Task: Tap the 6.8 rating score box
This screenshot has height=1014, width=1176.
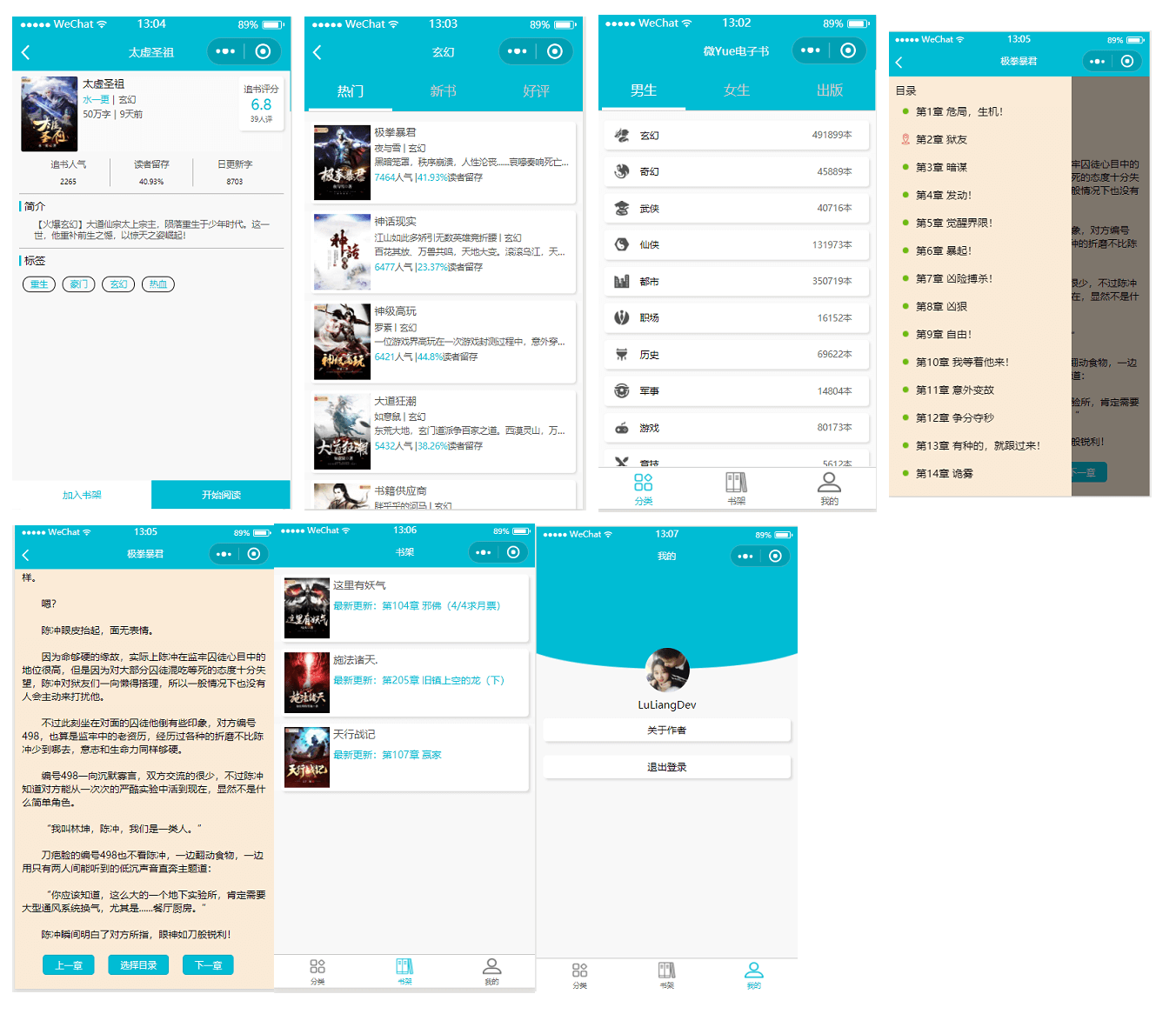Action: [x=261, y=104]
